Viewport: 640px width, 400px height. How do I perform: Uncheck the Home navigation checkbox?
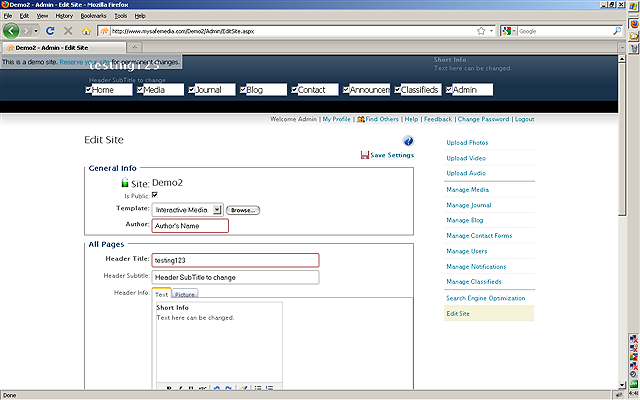tap(89, 90)
